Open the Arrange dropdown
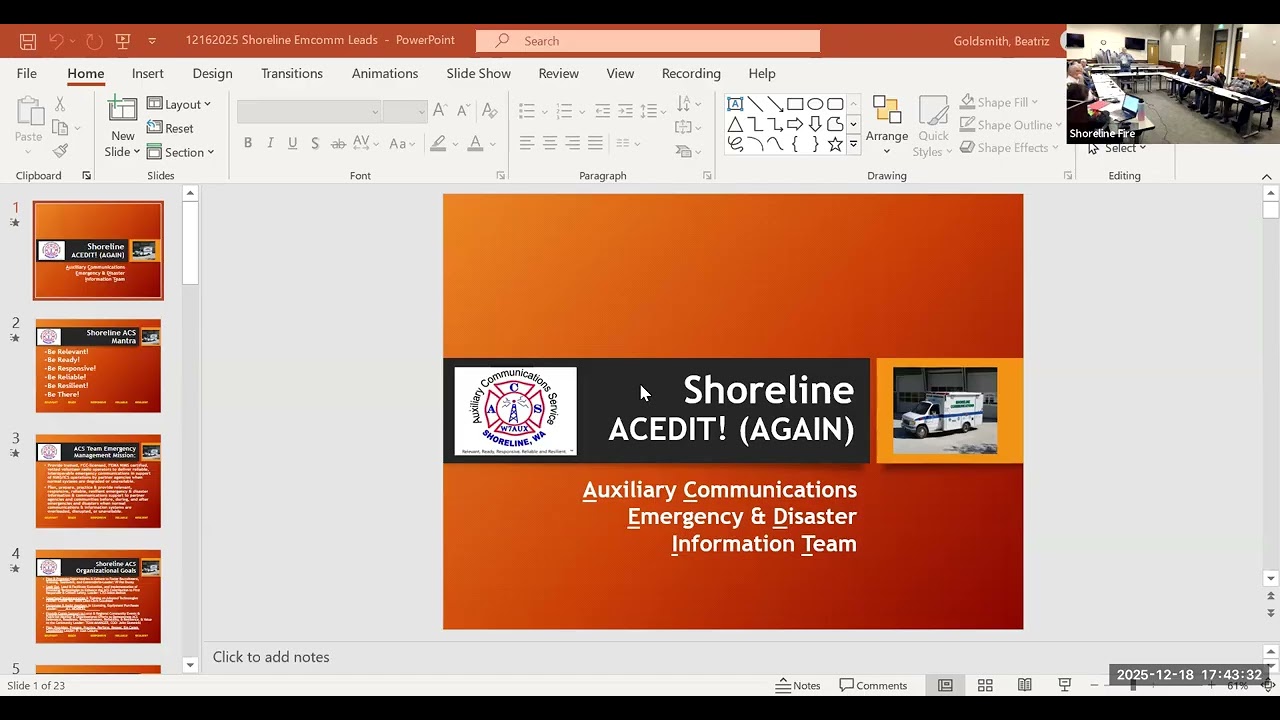Viewport: 1280px width, 720px height. (887, 126)
